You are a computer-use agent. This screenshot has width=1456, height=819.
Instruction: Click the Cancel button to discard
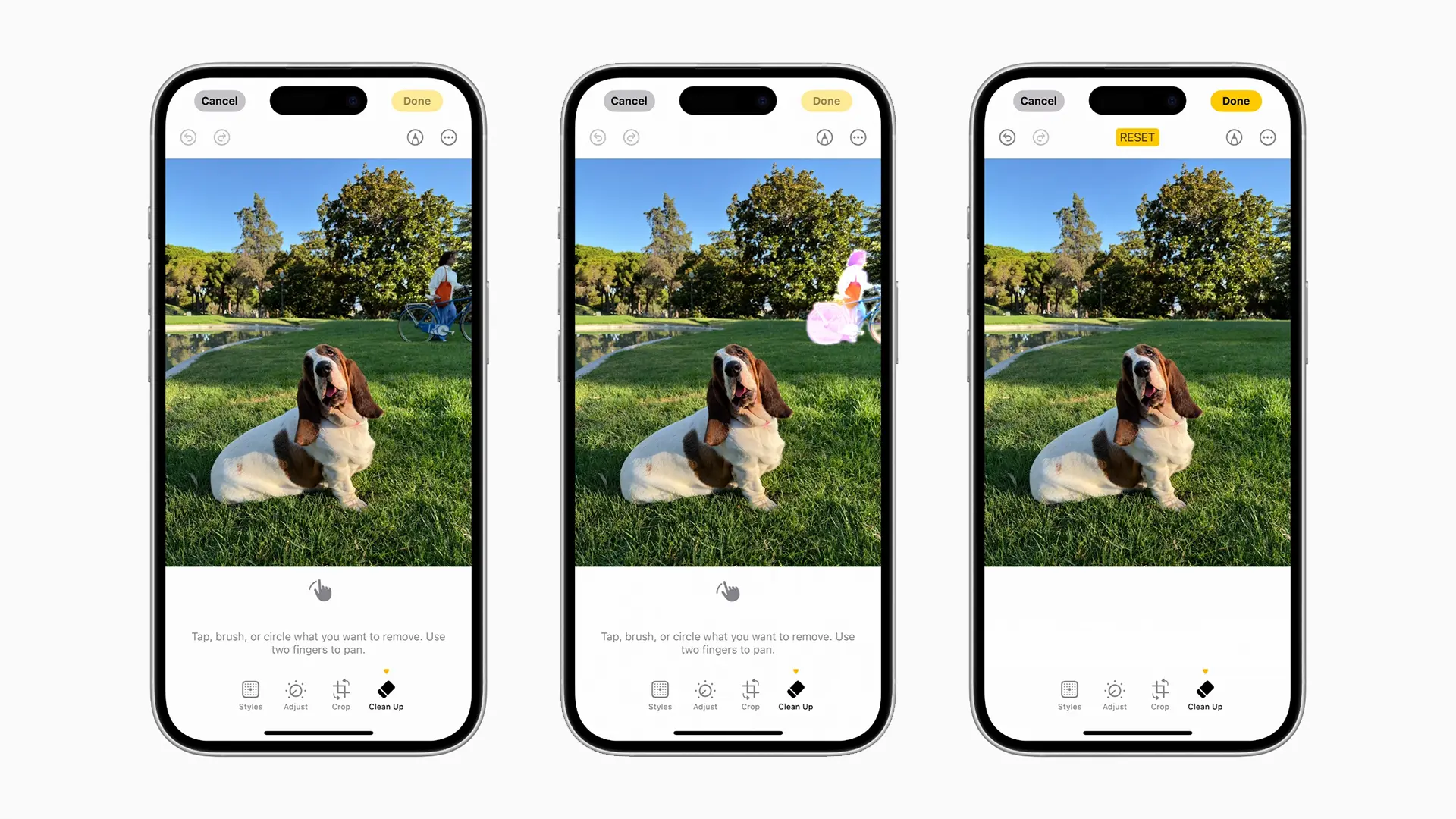[x=220, y=101]
